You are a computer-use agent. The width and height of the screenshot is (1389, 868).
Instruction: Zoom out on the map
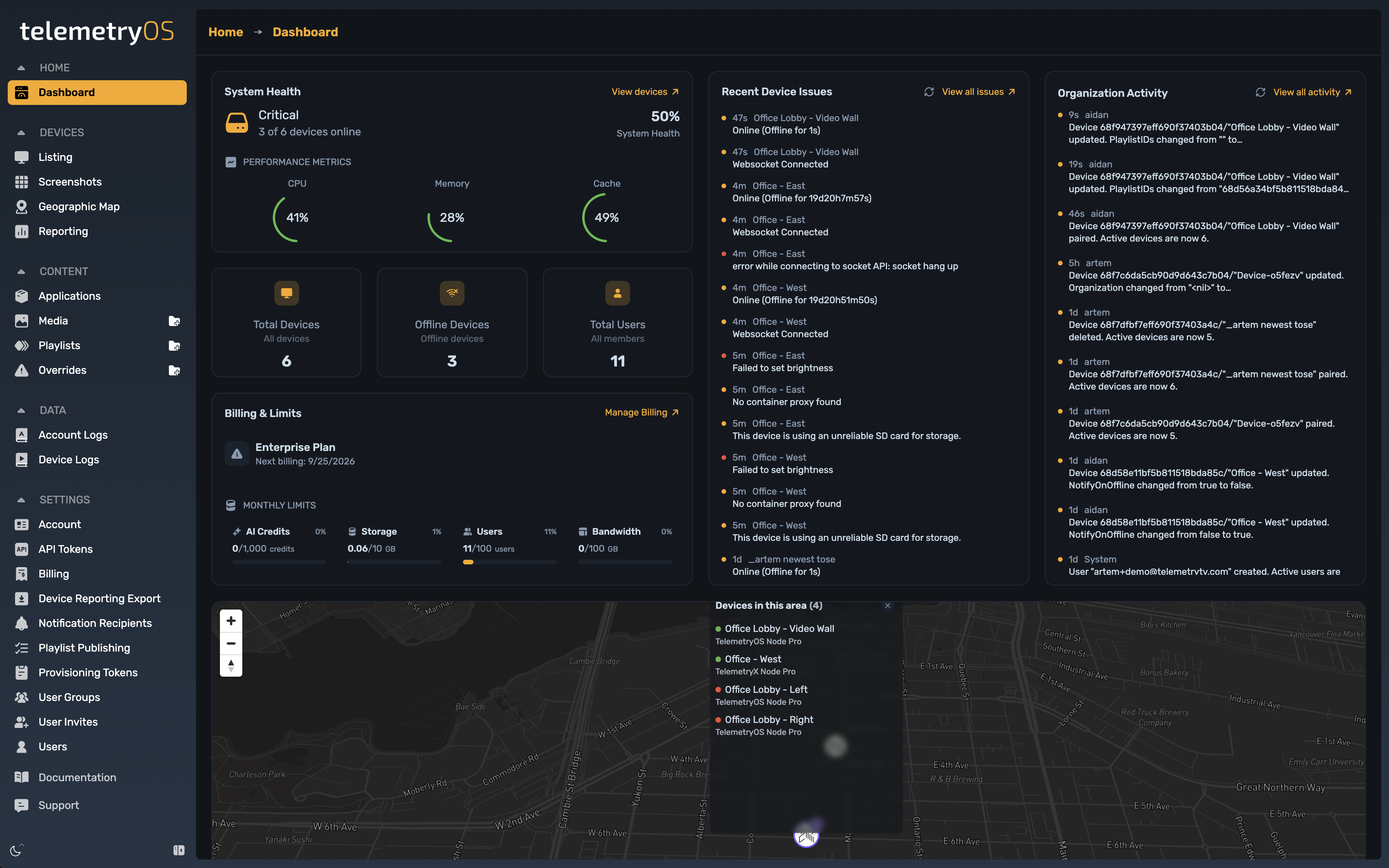pyautogui.click(x=231, y=643)
